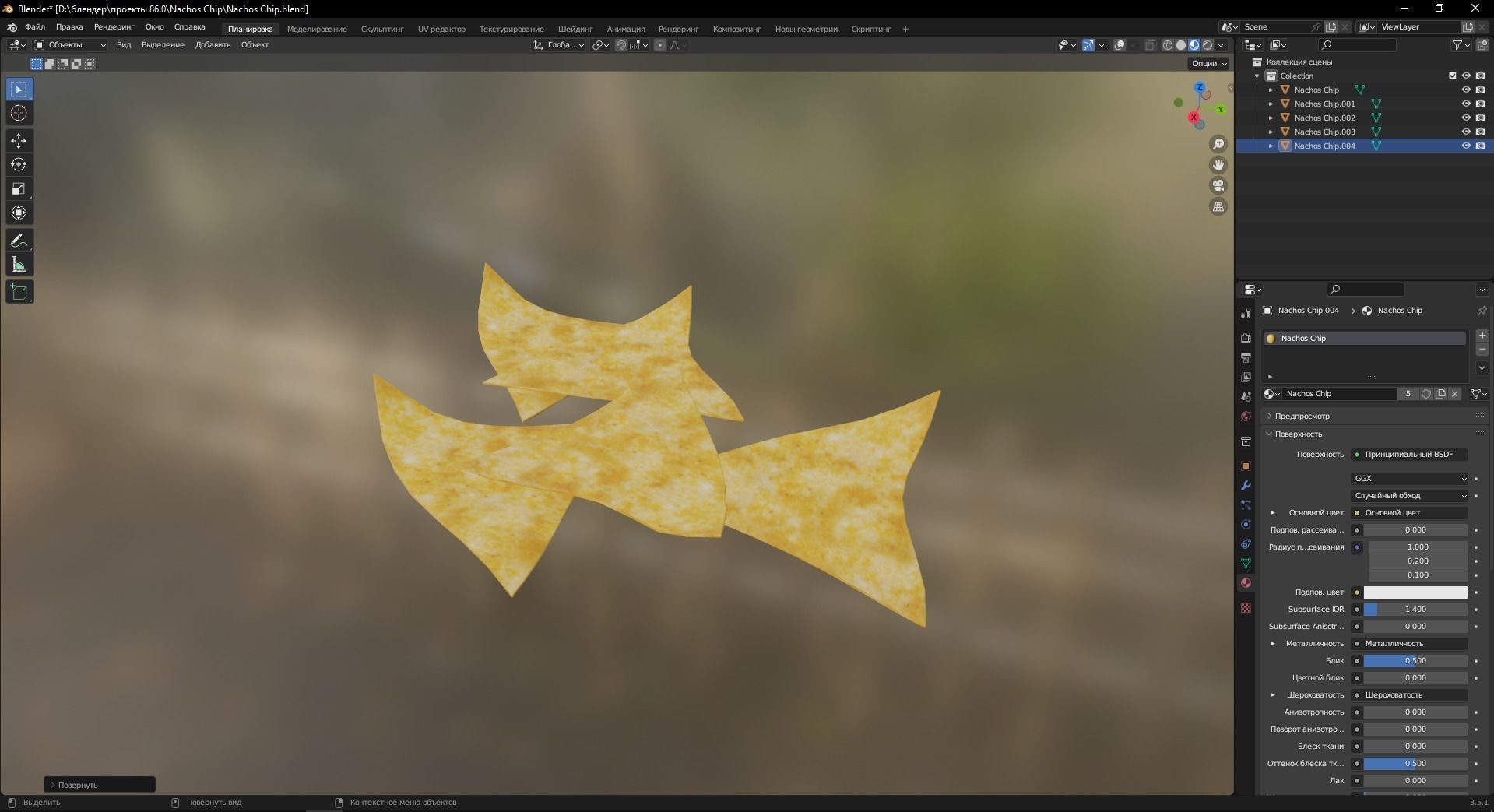This screenshot has width=1494, height=812.
Task: Toggle the camera view icon
Action: pos(1218,186)
